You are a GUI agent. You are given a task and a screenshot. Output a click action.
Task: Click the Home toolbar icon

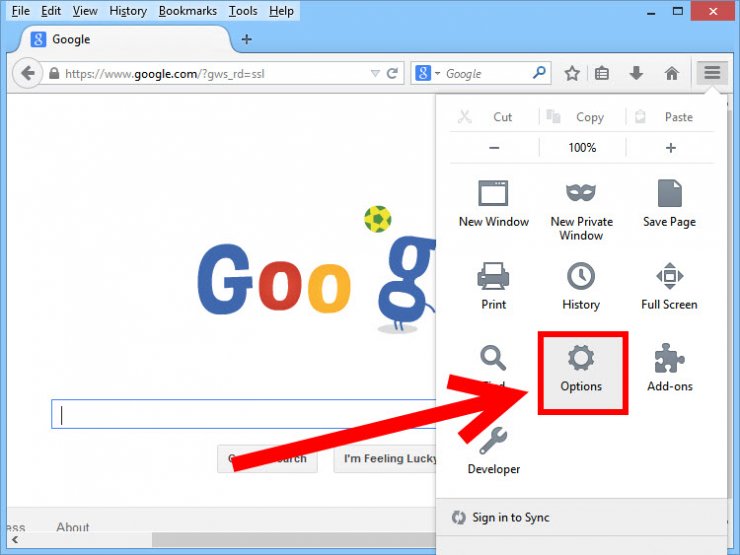tap(672, 73)
